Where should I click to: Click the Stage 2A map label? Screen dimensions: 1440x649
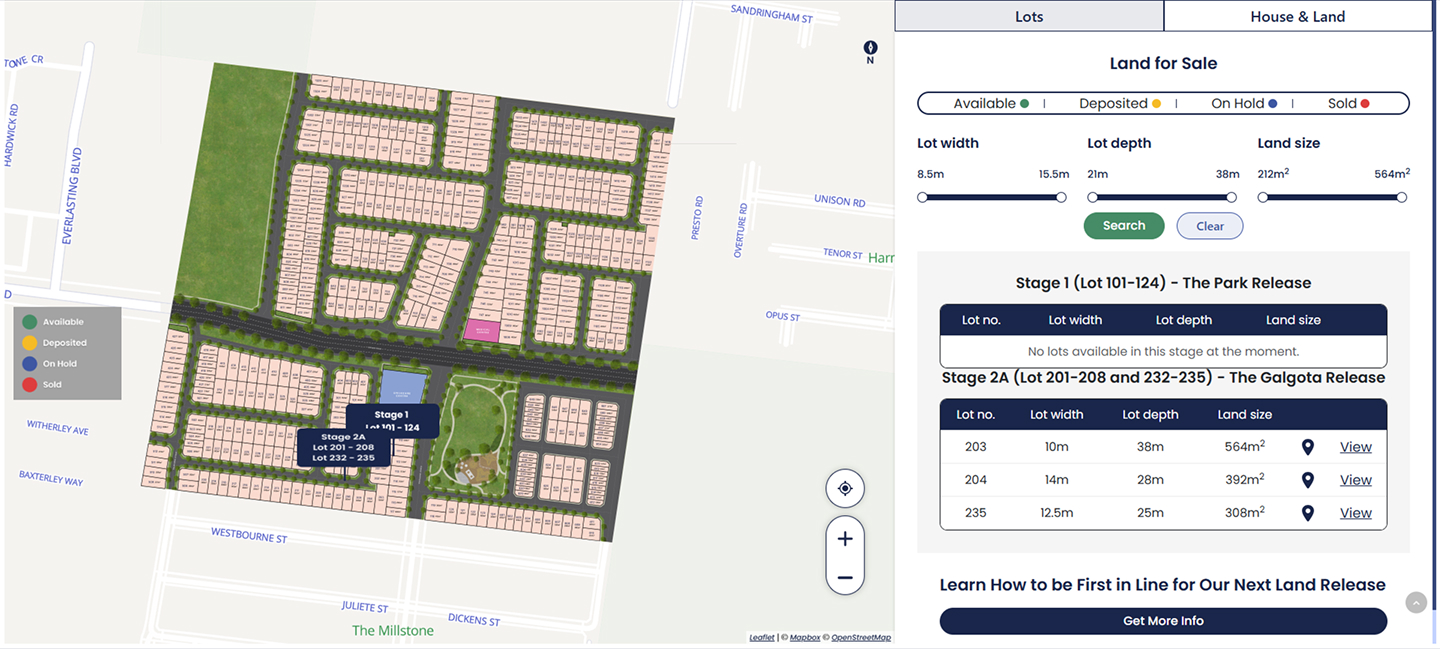tap(344, 447)
